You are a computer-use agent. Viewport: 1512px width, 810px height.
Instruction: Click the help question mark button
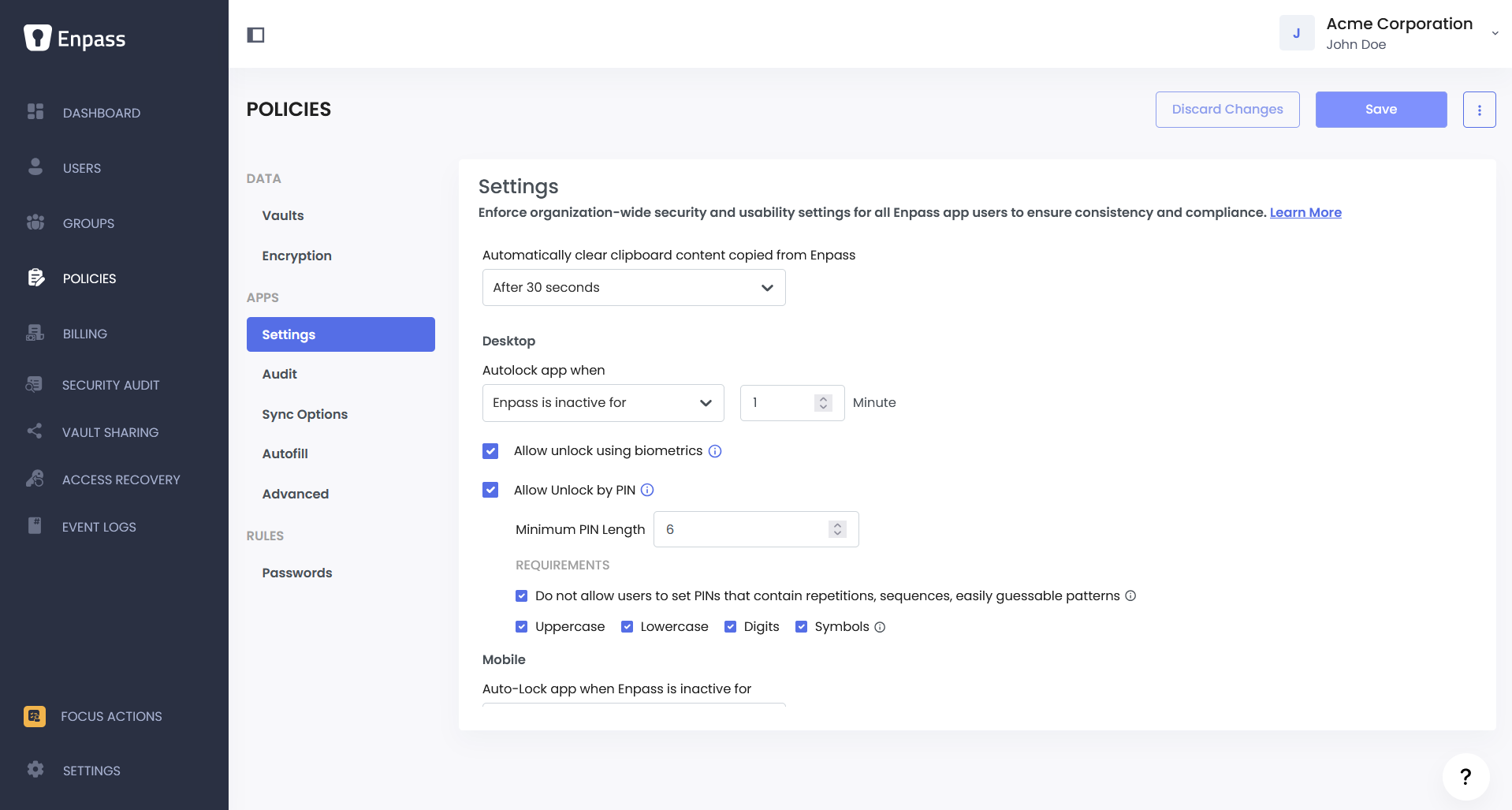(x=1465, y=777)
